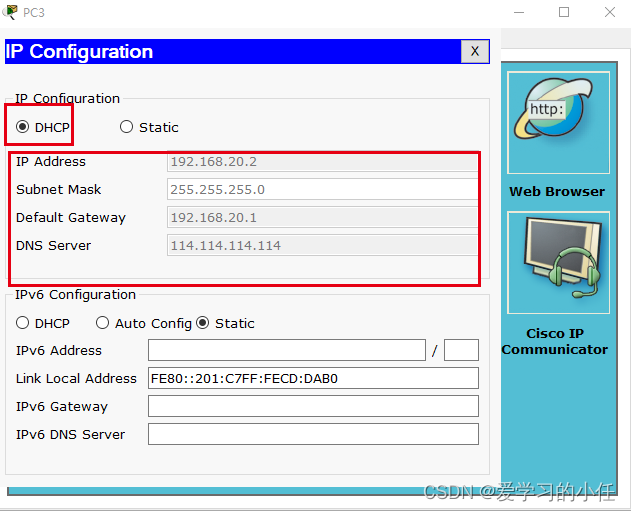Focus the IPv6 DNS Server field
631x511 pixels.
[x=313, y=434]
